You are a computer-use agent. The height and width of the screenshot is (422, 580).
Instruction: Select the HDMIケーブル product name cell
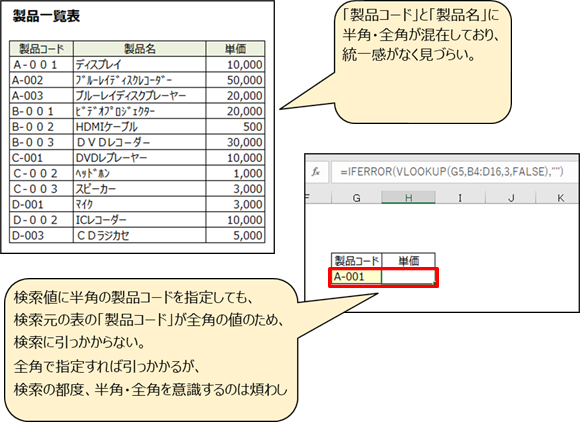coord(139,127)
